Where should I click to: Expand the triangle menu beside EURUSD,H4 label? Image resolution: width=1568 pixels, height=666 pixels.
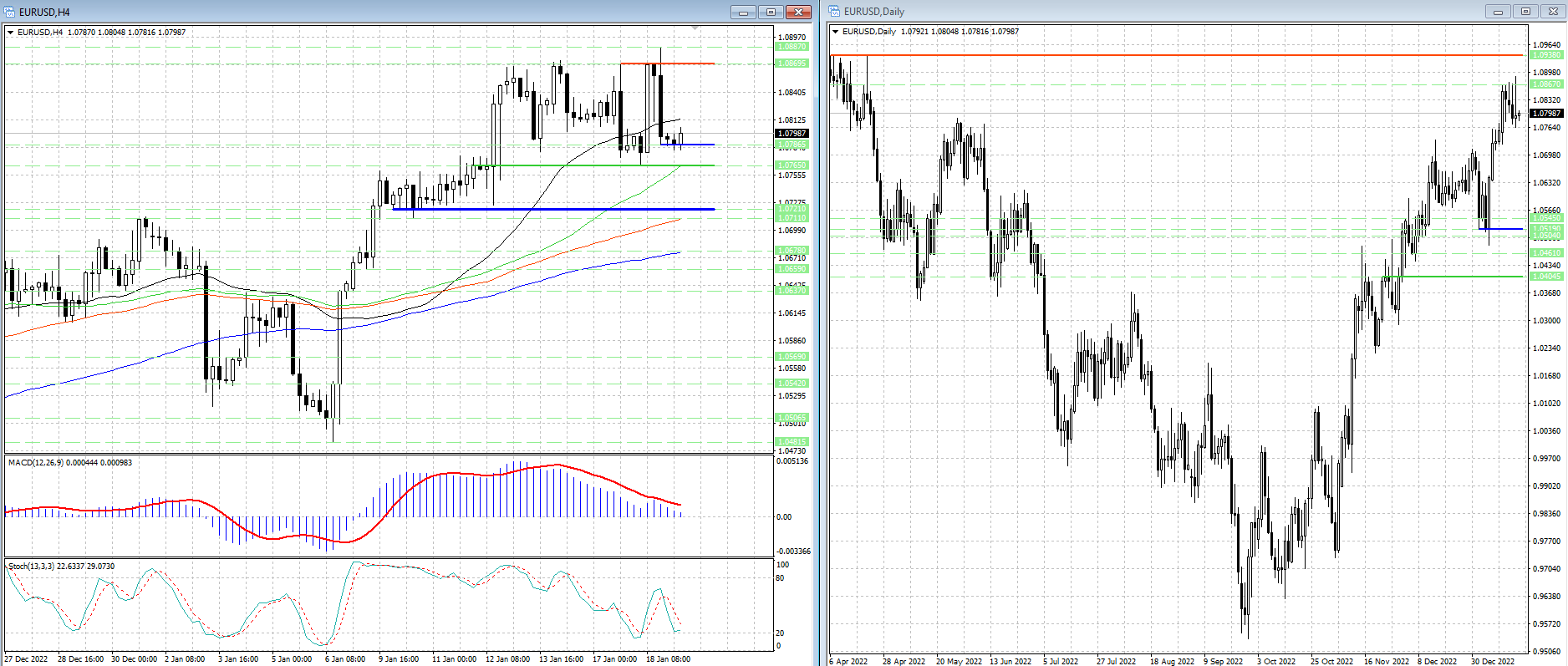[10, 33]
